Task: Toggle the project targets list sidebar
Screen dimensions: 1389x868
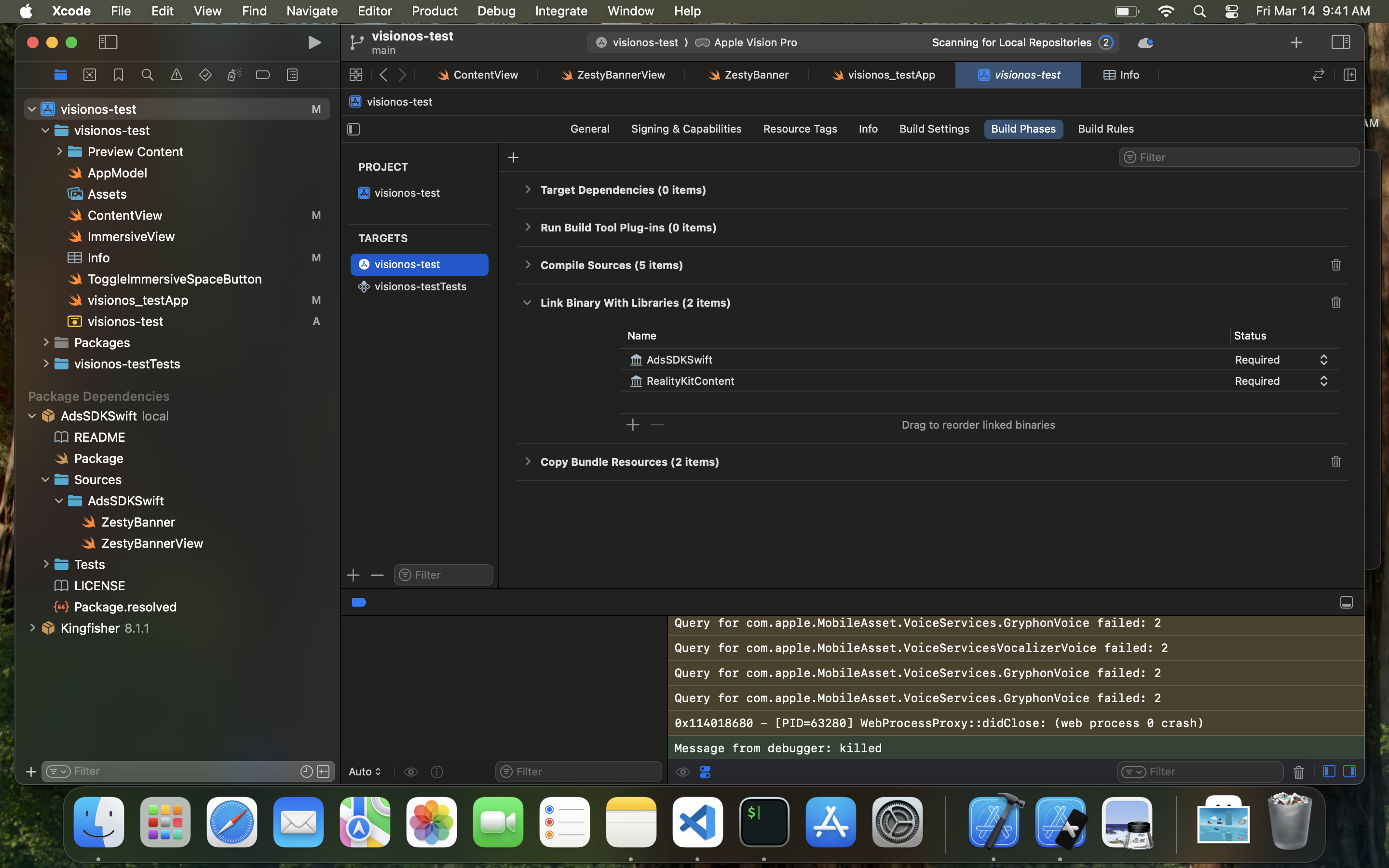Action: click(354, 129)
